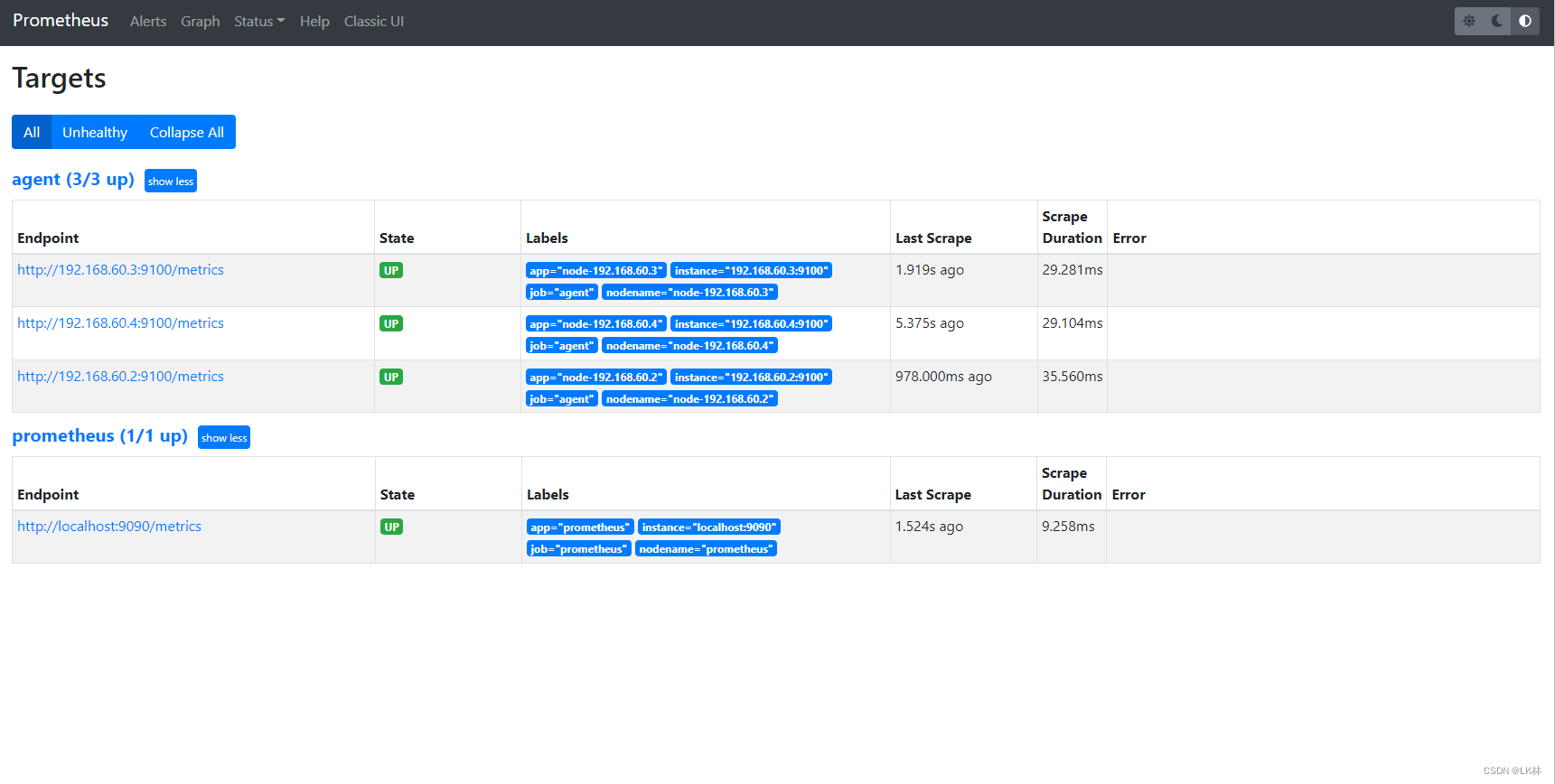Click Last Scrape header in prometheus table
The image size is (1555, 784).
[932, 494]
